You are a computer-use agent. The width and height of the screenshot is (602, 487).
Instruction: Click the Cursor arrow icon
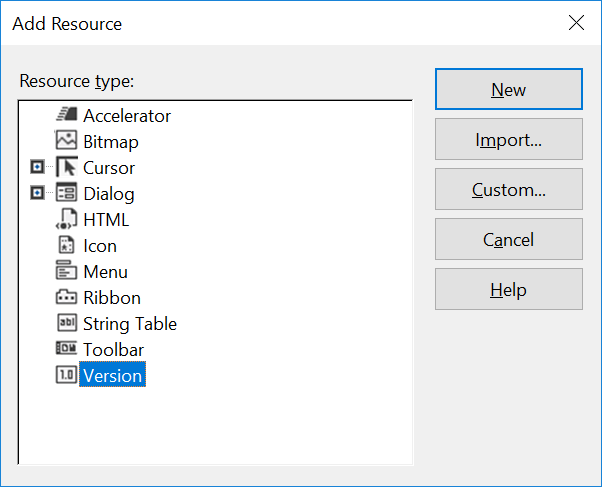(66, 167)
